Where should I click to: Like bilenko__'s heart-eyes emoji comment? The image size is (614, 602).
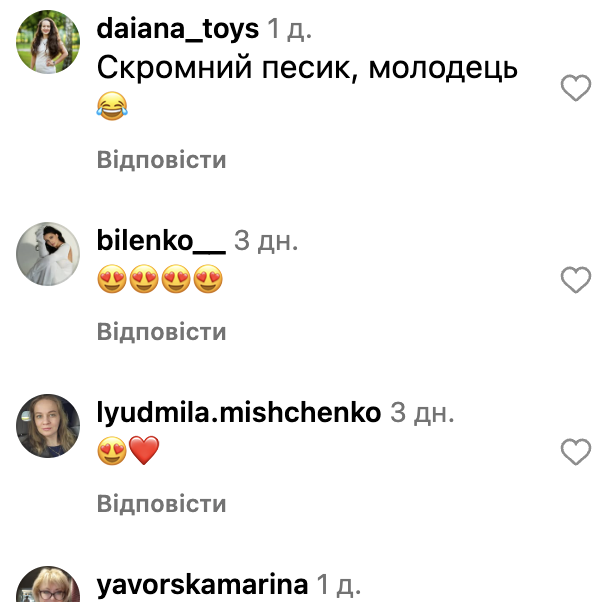[x=576, y=280]
